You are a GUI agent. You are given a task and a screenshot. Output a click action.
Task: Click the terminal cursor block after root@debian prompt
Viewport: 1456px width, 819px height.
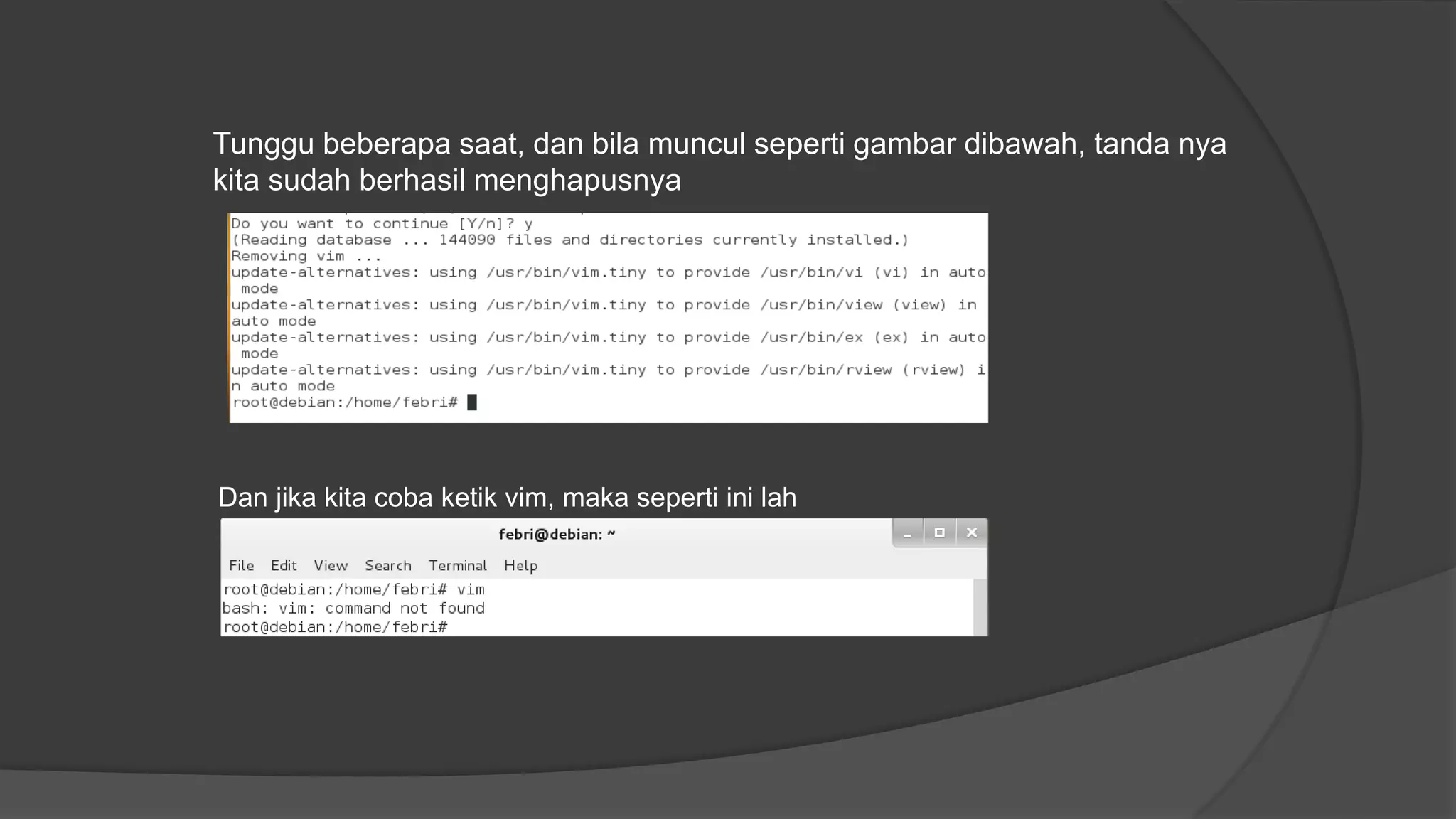pyautogui.click(x=472, y=402)
